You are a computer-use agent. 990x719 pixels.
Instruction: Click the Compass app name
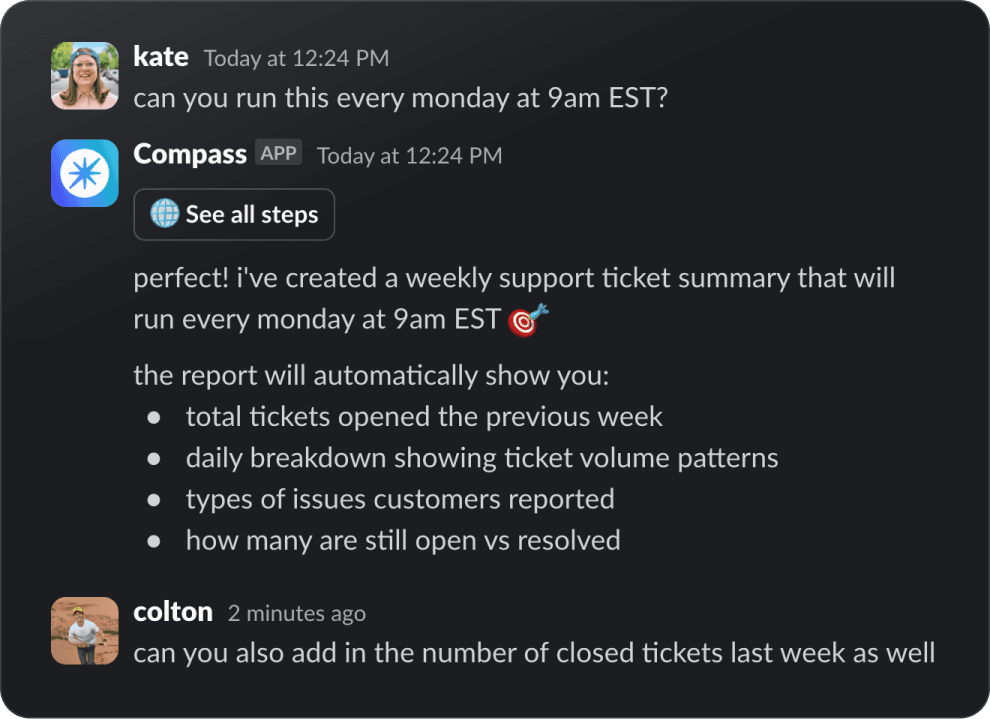click(x=190, y=153)
